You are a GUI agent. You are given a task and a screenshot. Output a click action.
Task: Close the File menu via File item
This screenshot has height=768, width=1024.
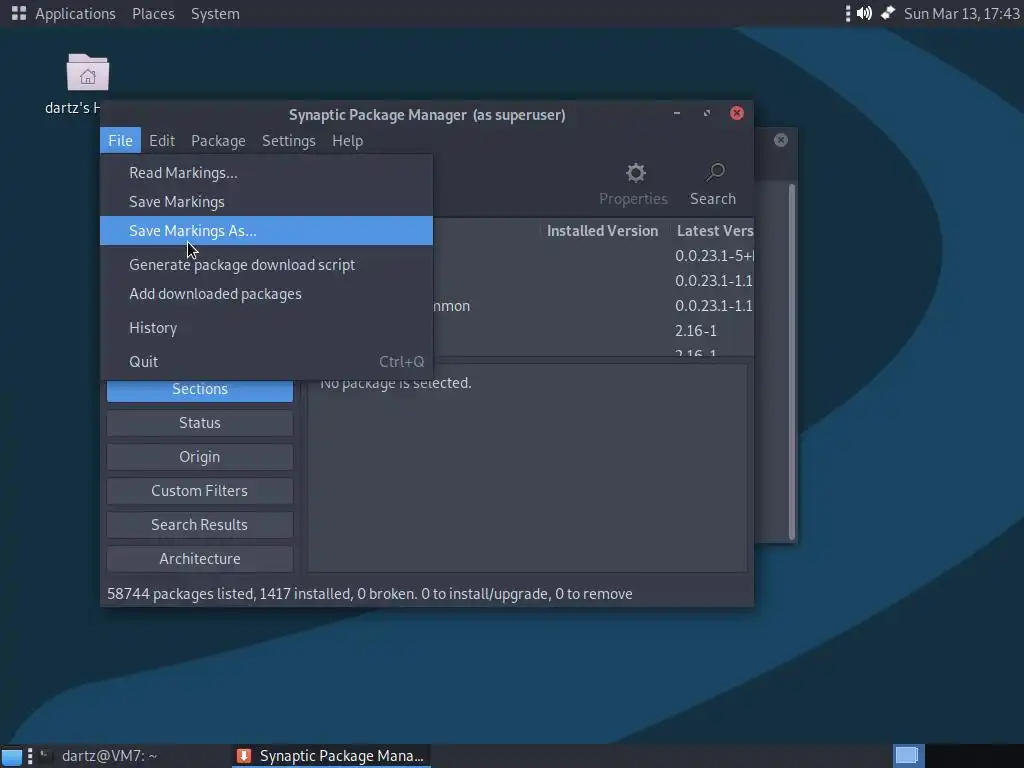(120, 140)
